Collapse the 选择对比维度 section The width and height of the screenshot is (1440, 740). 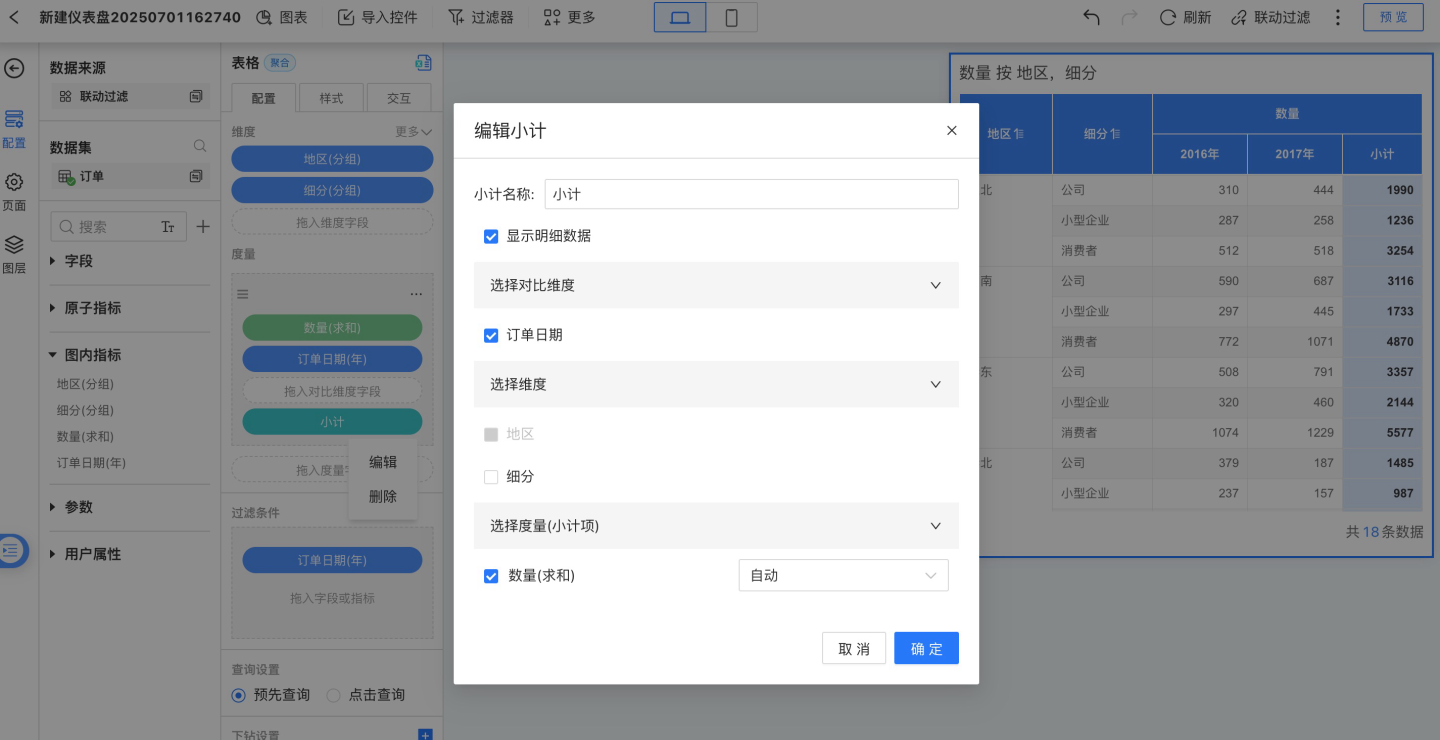point(935,285)
